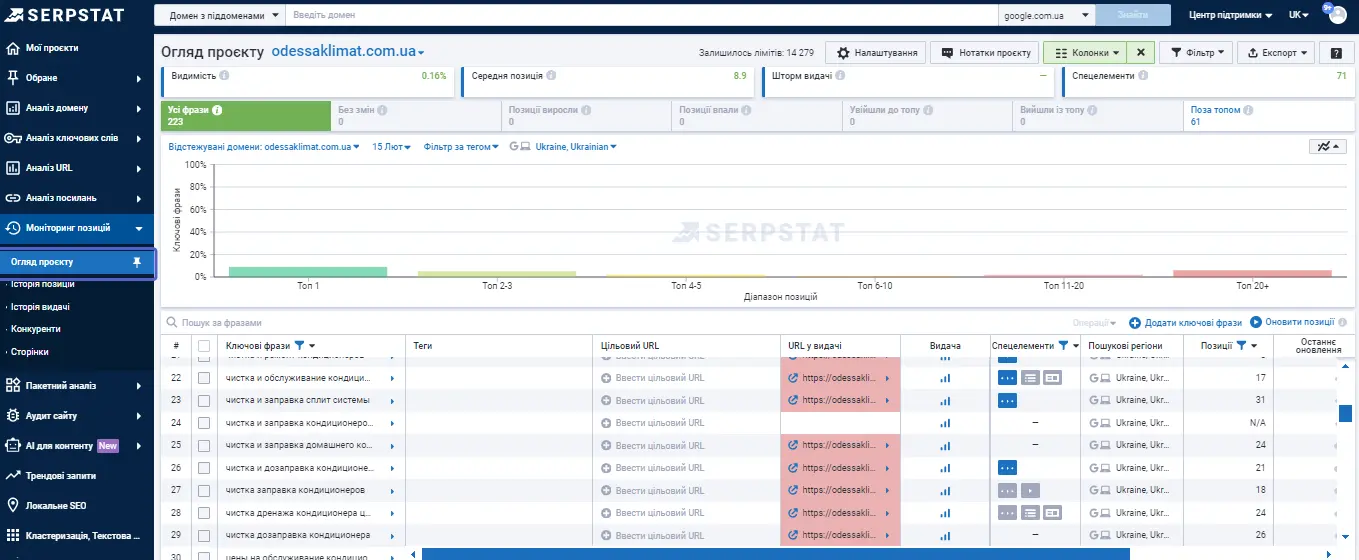Screen dimensions: 1359x560
Task: Click the Знайти search button
Action: click(1133, 16)
